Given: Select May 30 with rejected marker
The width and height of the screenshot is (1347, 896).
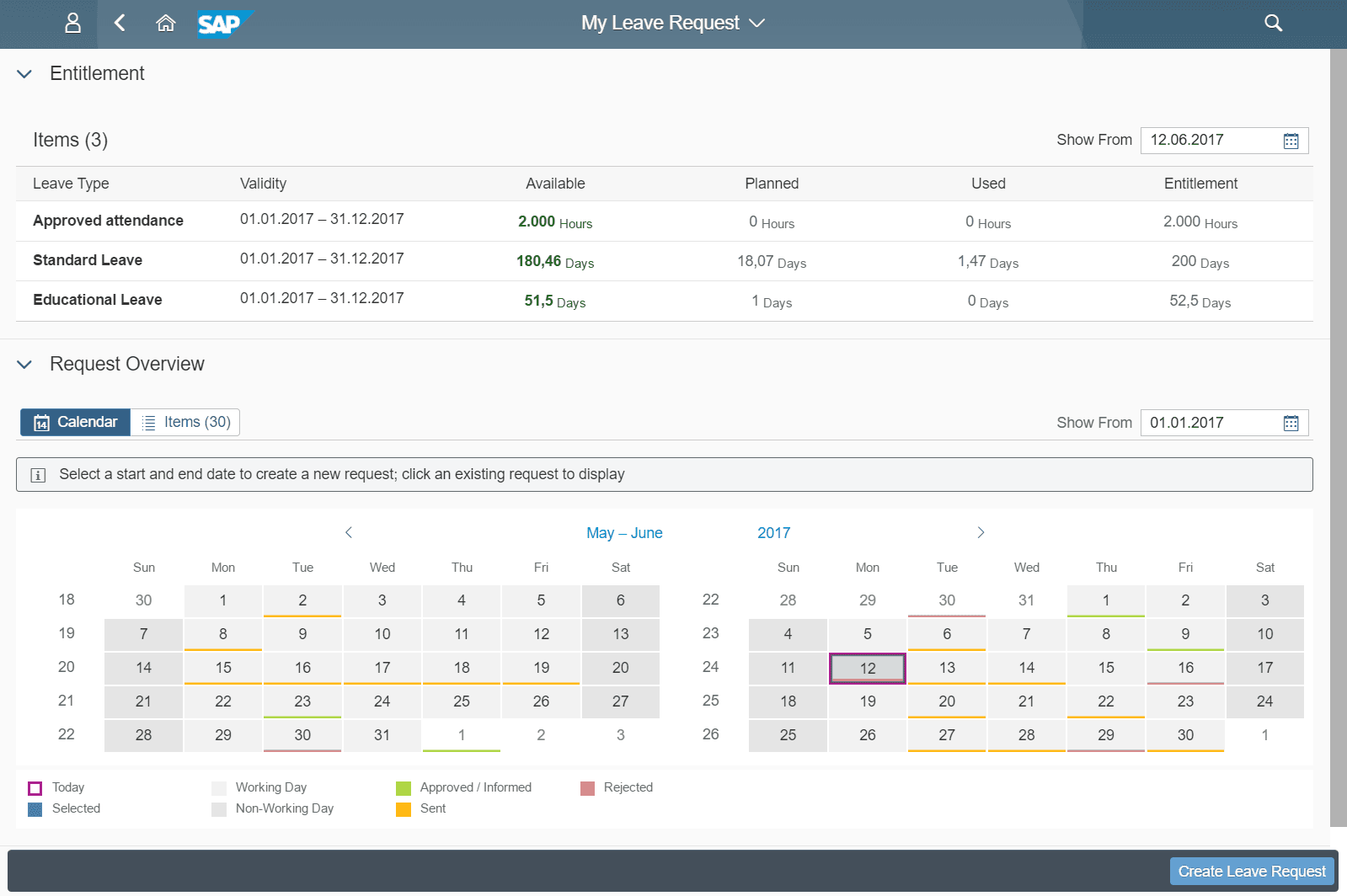Looking at the screenshot, I should pos(302,735).
